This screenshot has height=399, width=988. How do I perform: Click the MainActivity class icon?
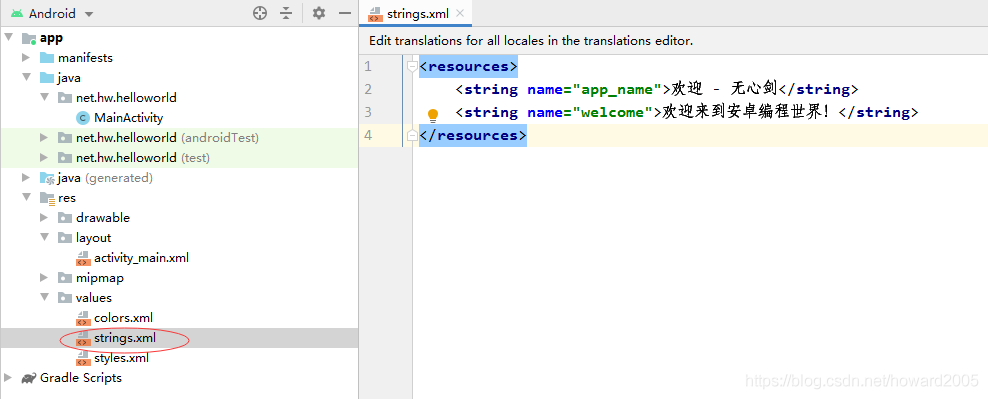[83, 118]
